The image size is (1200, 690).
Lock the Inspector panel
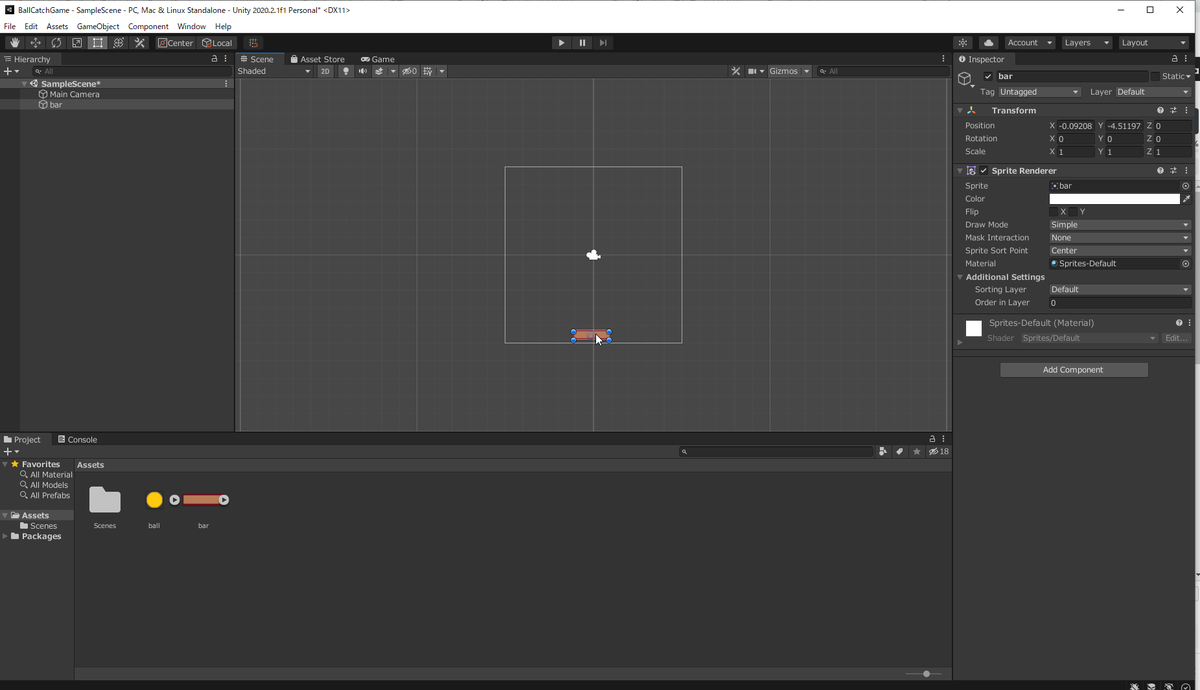tap(1175, 59)
